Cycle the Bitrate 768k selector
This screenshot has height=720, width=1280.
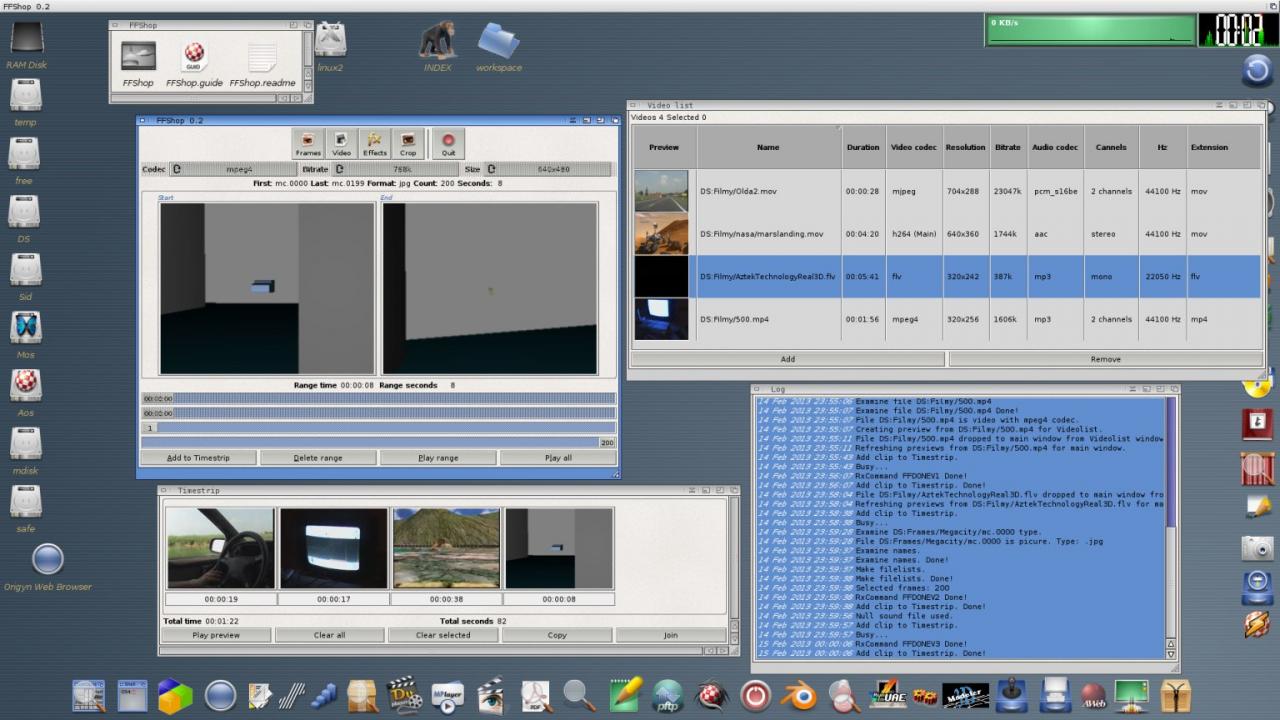340,170
